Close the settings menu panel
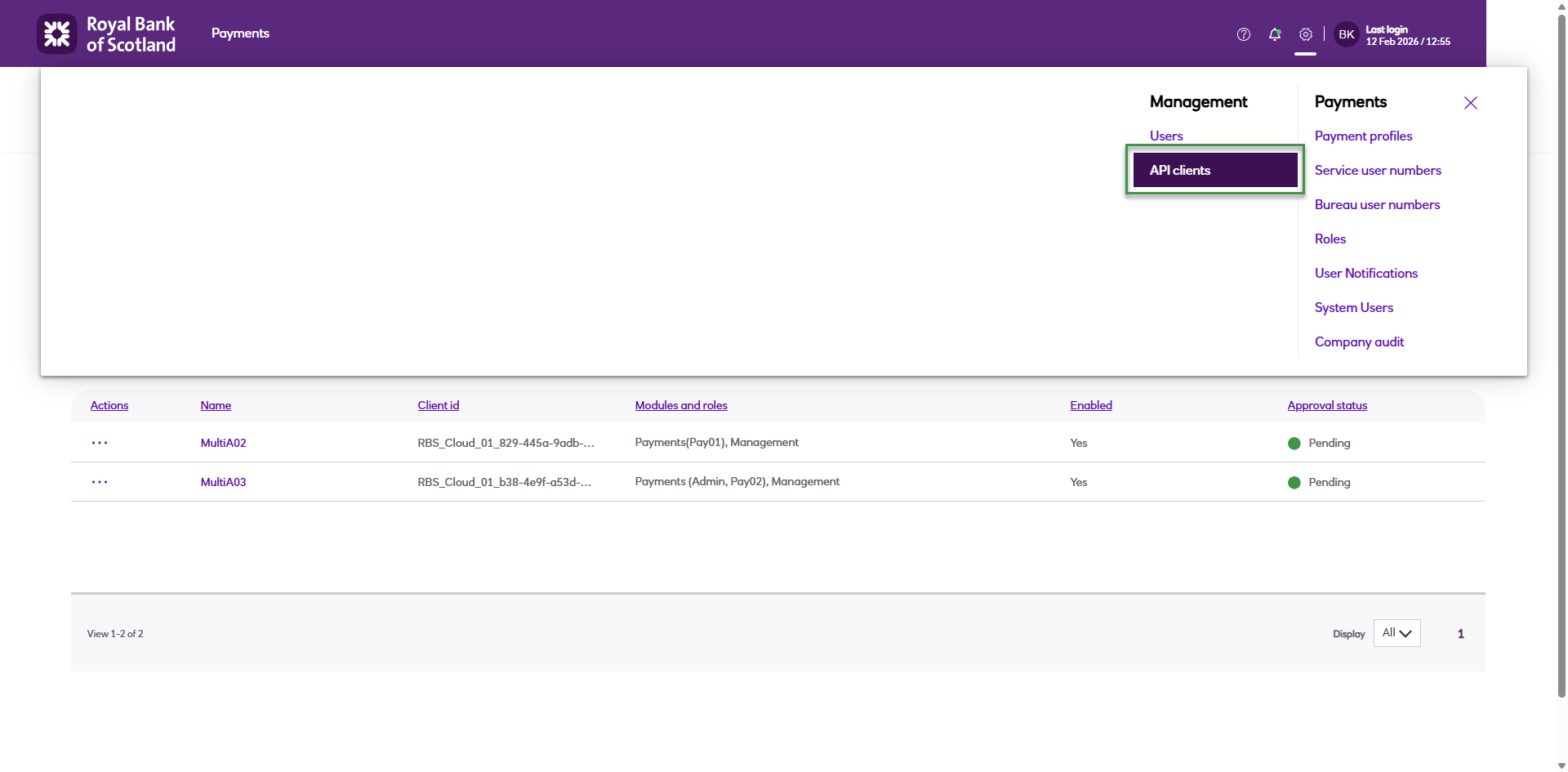Image resolution: width=1568 pixels, height=772 pixels. [1471, 103]
